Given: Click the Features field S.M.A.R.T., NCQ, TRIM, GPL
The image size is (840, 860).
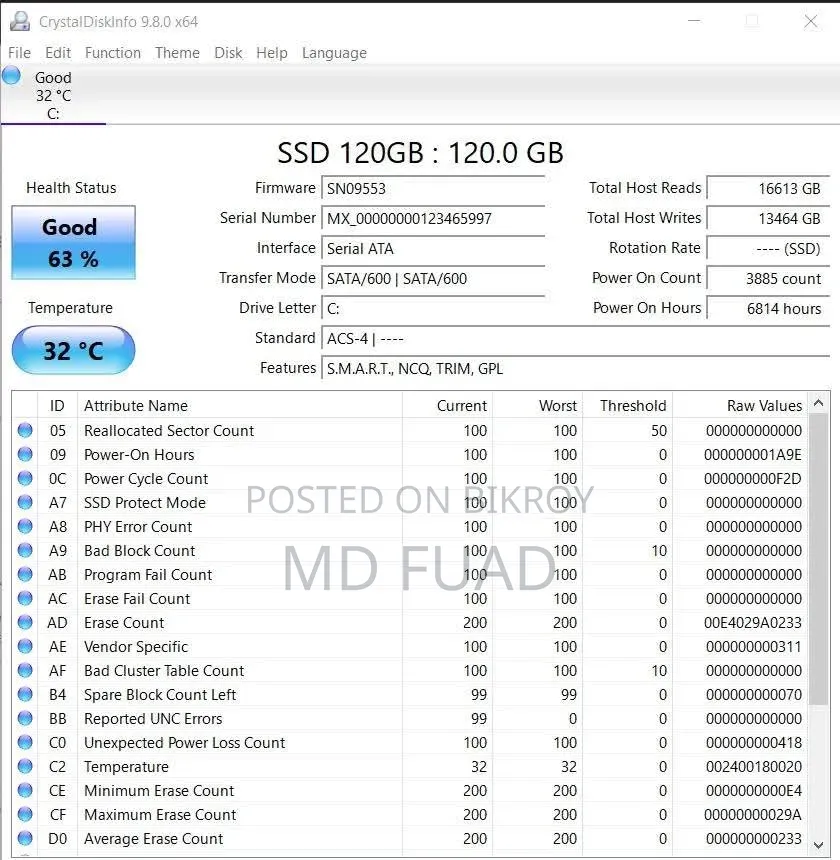Looking at the screenshot, I should [576, 369].
